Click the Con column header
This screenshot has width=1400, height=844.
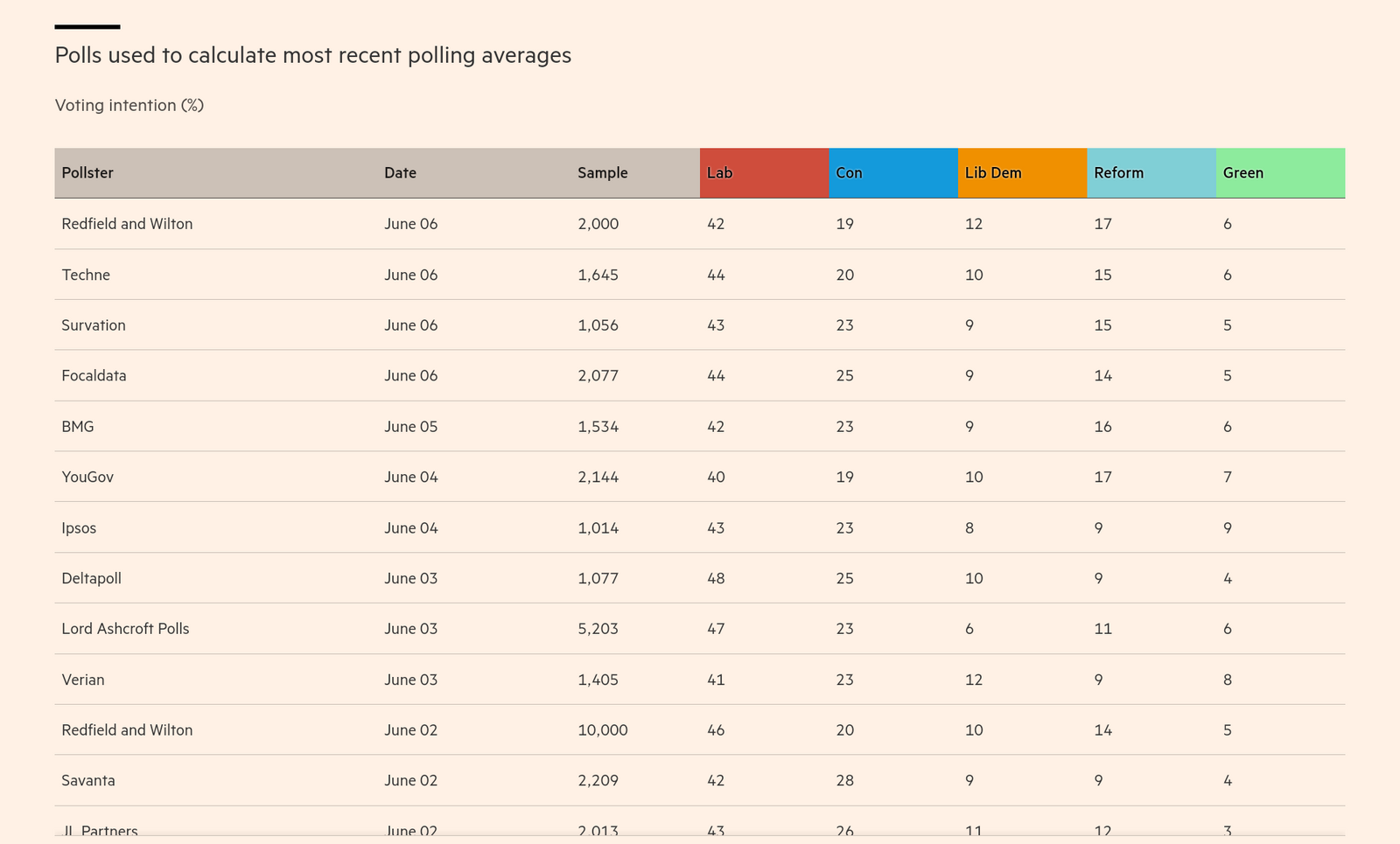849,173
